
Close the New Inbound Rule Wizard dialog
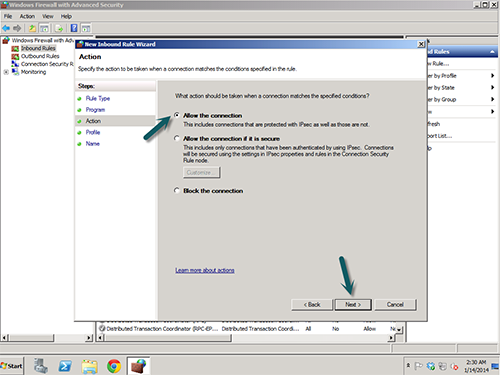(421, 44)
